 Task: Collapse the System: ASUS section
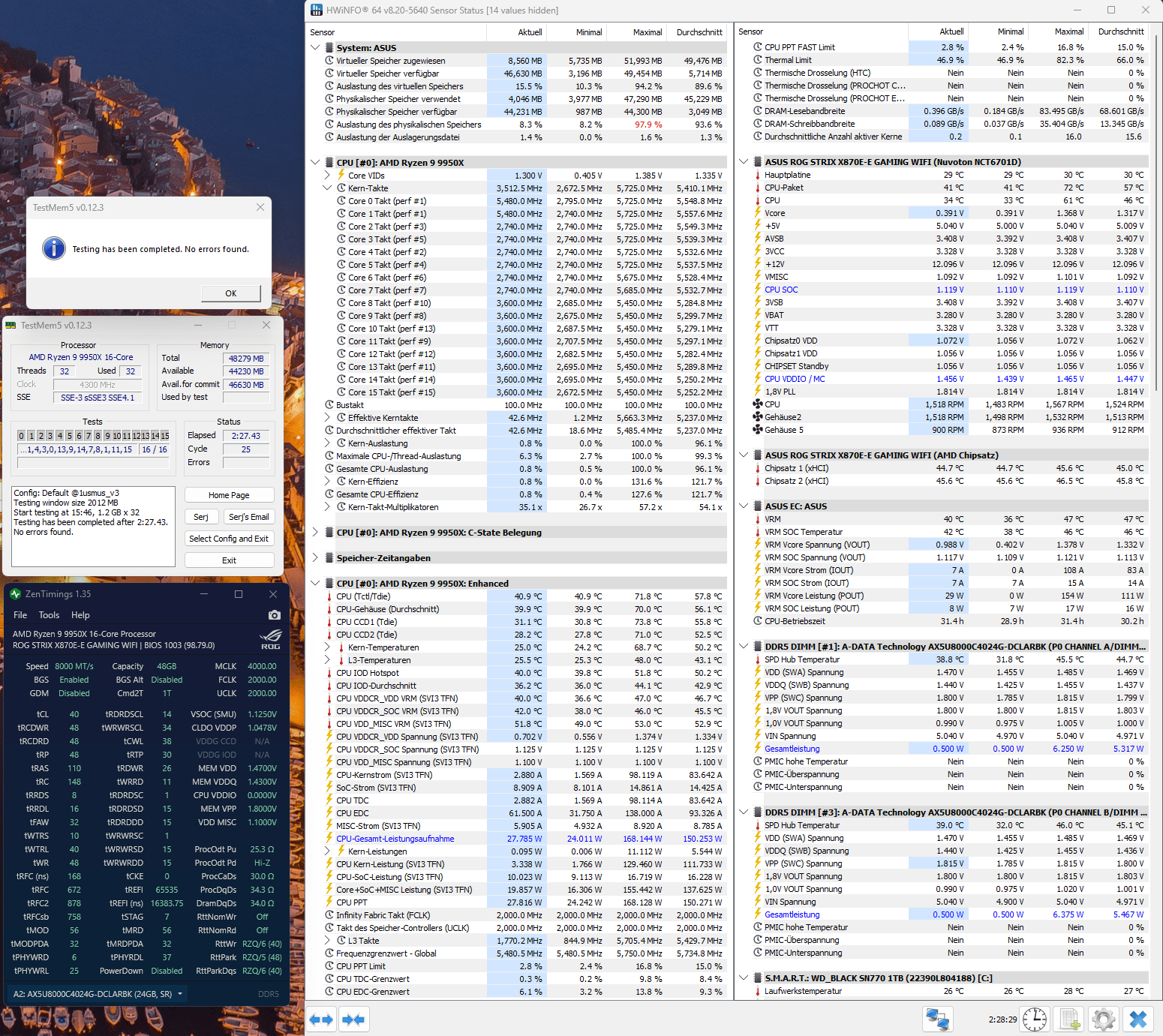click(315, 47)
